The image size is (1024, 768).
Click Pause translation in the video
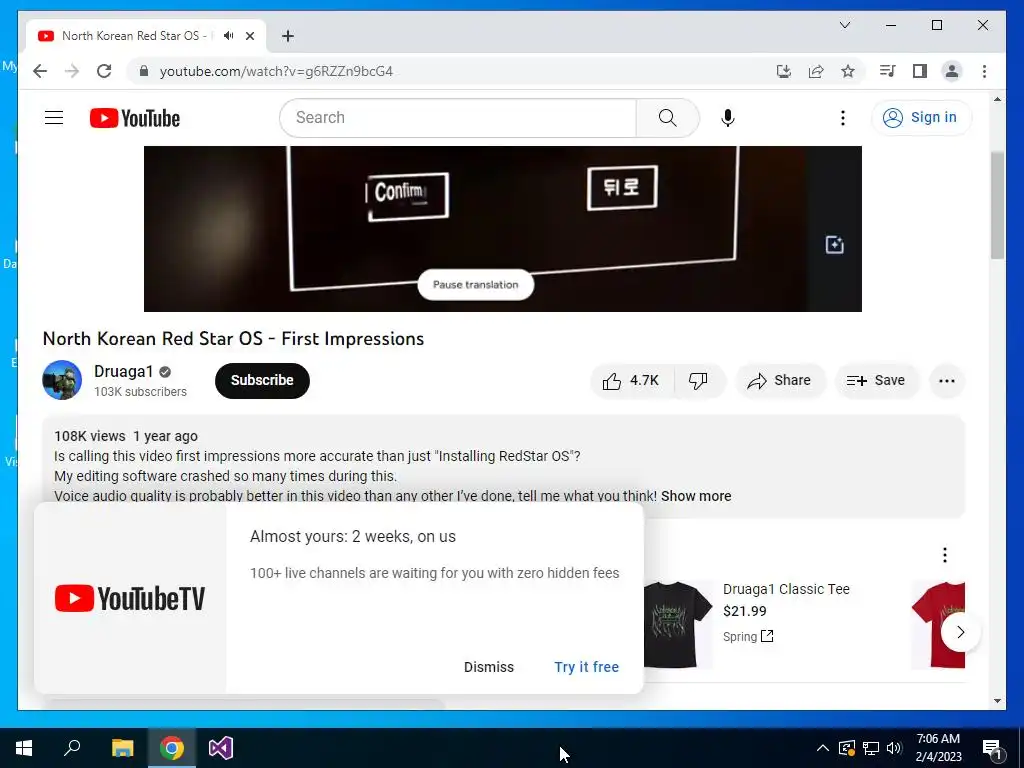[x=475, y=285]
